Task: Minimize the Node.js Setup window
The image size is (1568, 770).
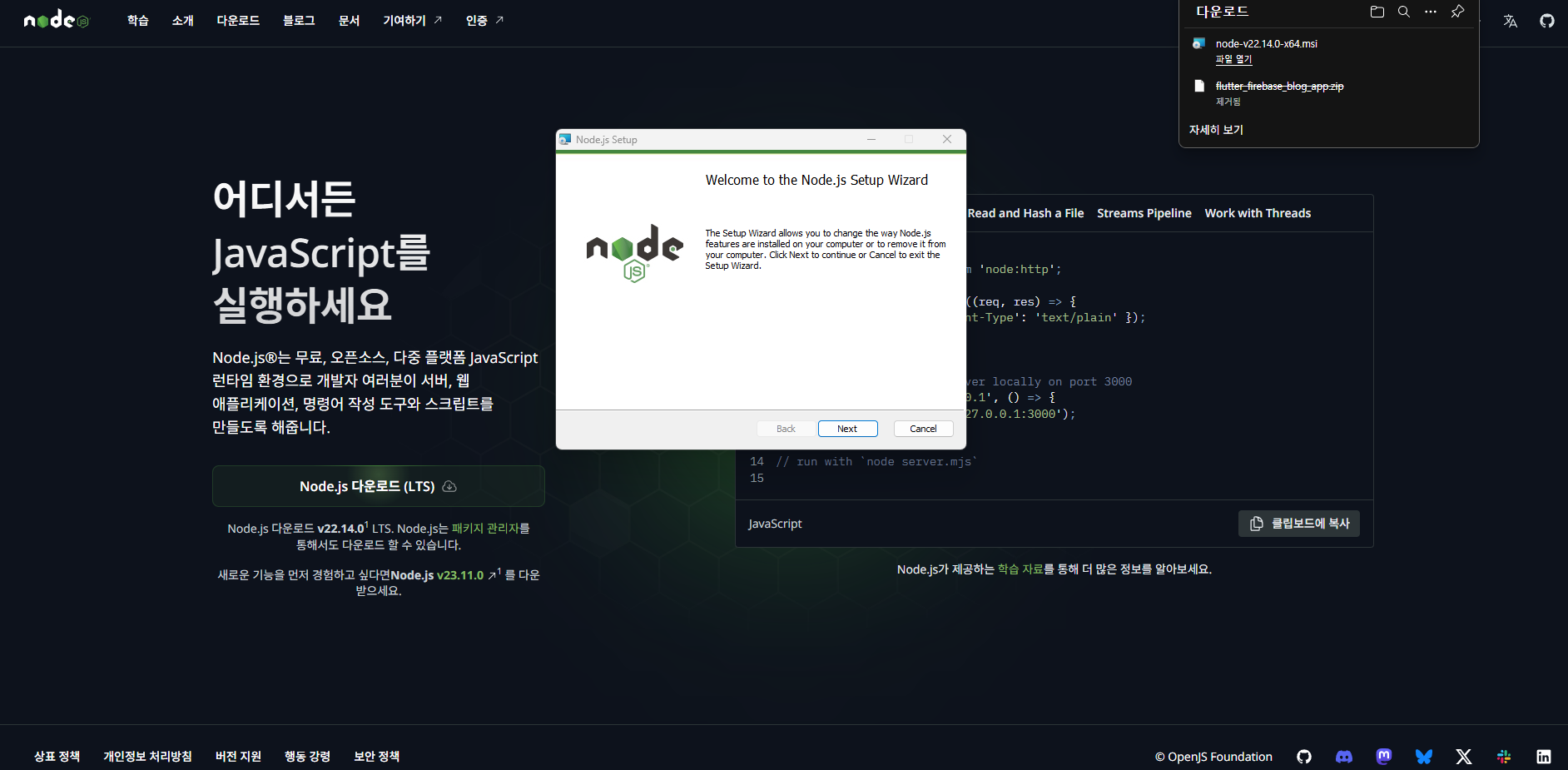Action: point(871,139)
